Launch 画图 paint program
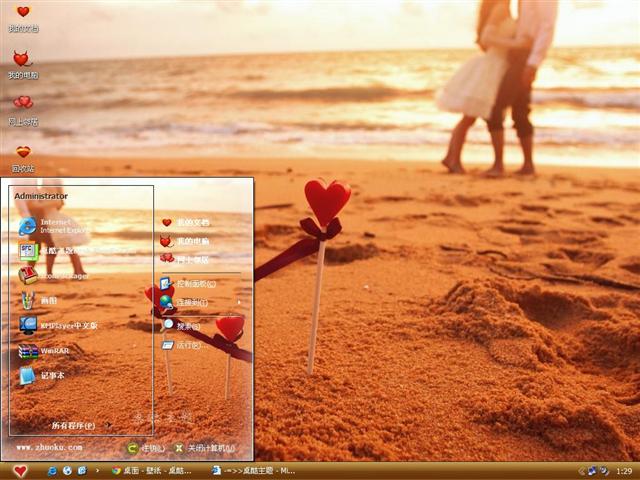640x480 pixels. (39, 301)
